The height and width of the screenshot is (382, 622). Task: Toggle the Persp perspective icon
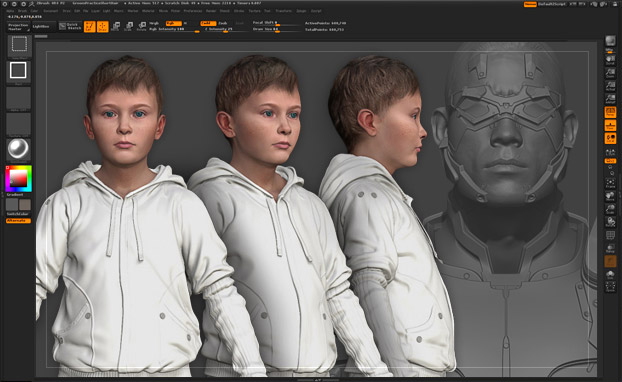coord(610,112)
